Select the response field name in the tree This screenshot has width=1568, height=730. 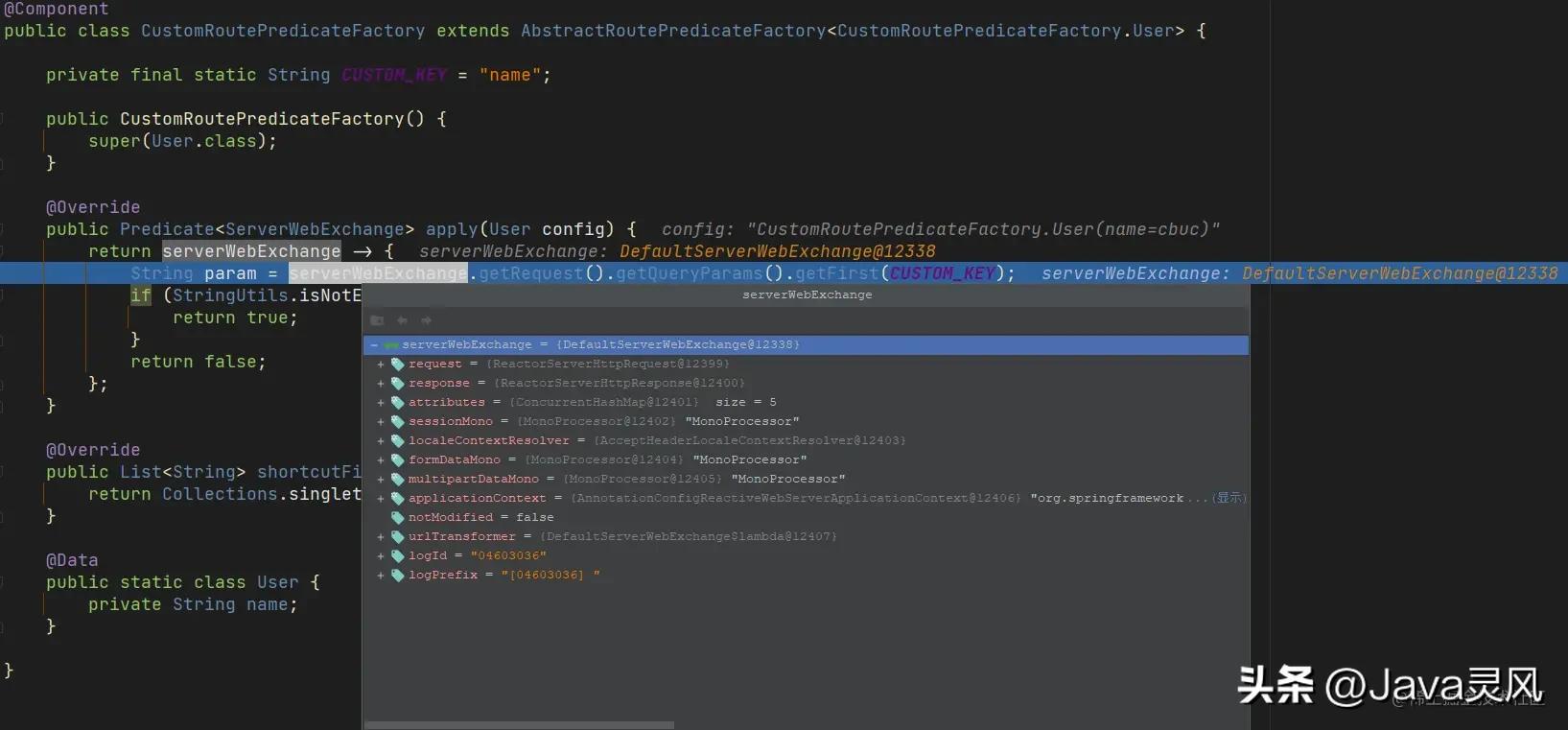click(439, 384)
